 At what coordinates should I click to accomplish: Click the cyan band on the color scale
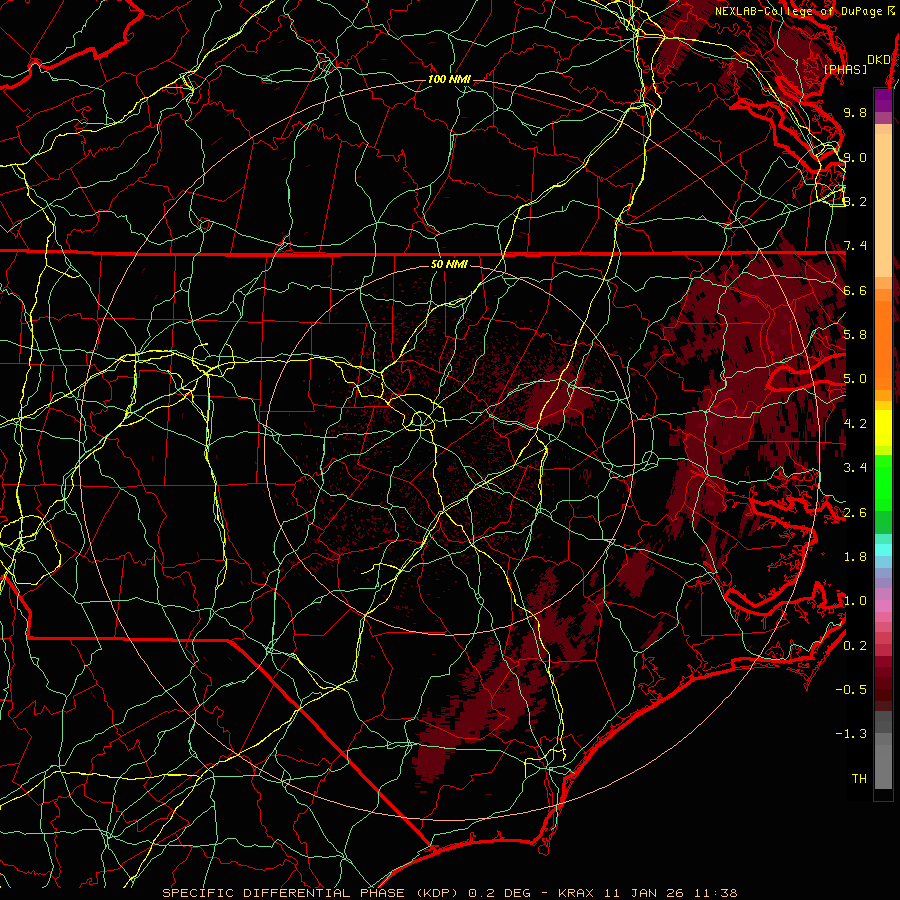[x=883, y=550]
